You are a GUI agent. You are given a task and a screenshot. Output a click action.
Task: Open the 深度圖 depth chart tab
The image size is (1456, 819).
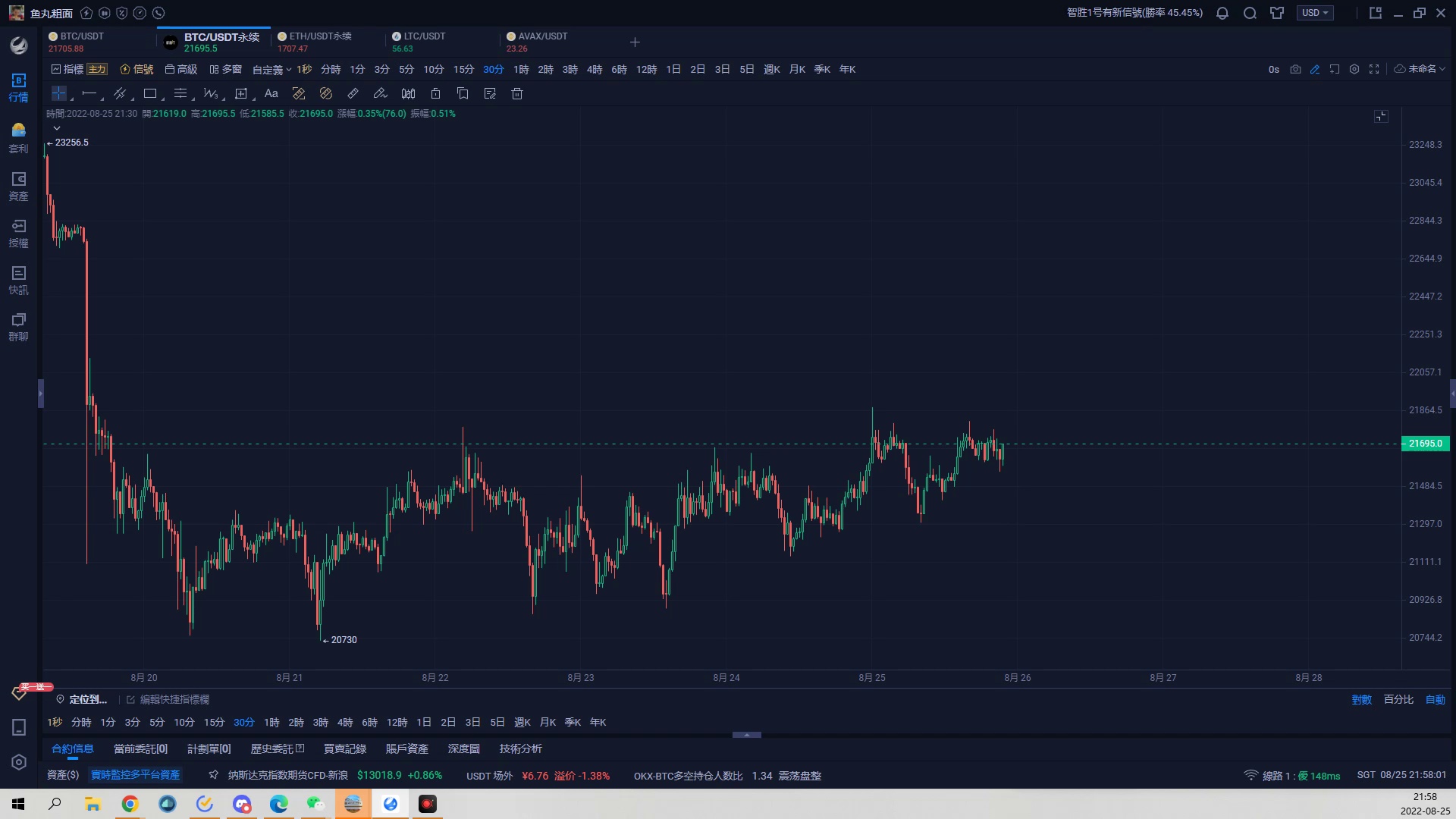(x=463, y=748)
